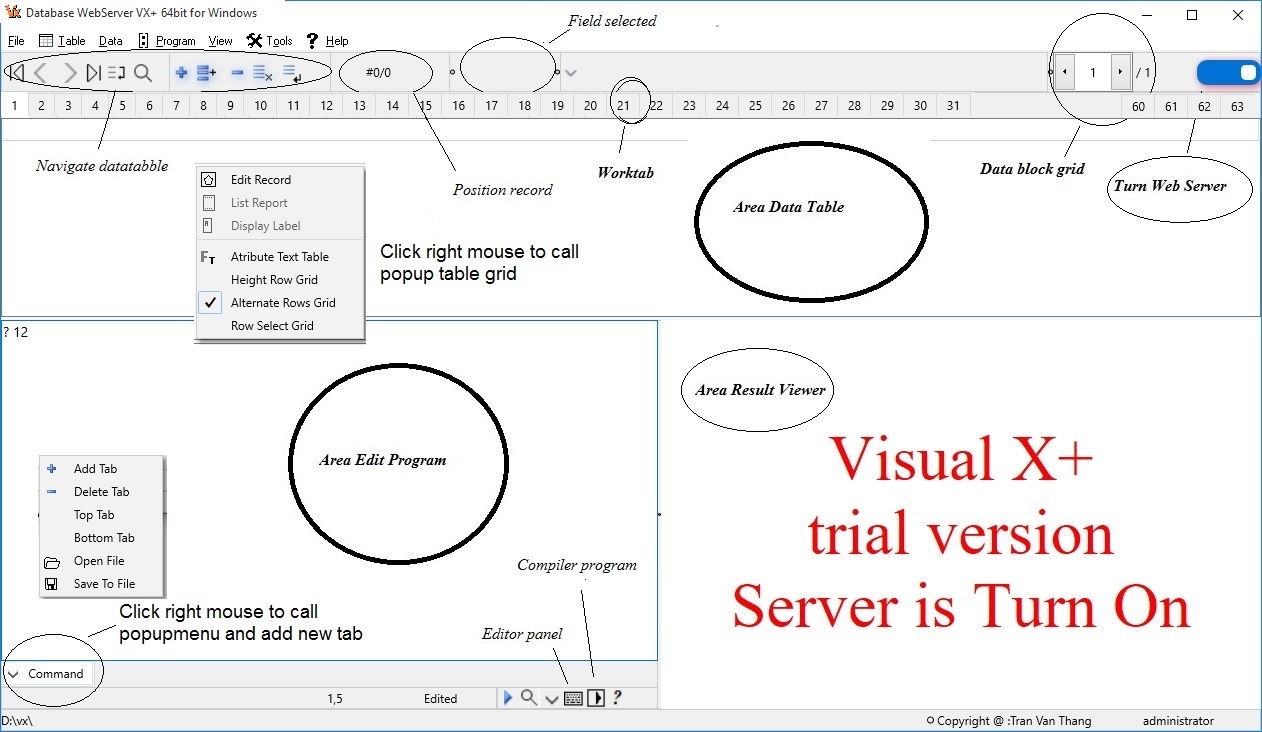This screenshot has height=732, width=1262.
Task: Click the compiler program icon
Action: pyautogui.click(x=596, y=698)
